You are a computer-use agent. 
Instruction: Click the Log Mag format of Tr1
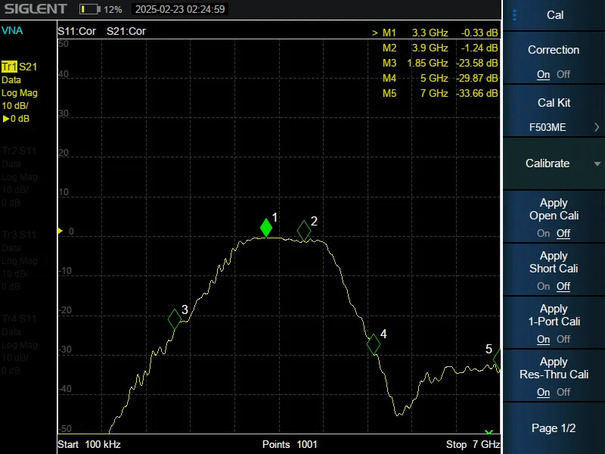pos(20,93)
